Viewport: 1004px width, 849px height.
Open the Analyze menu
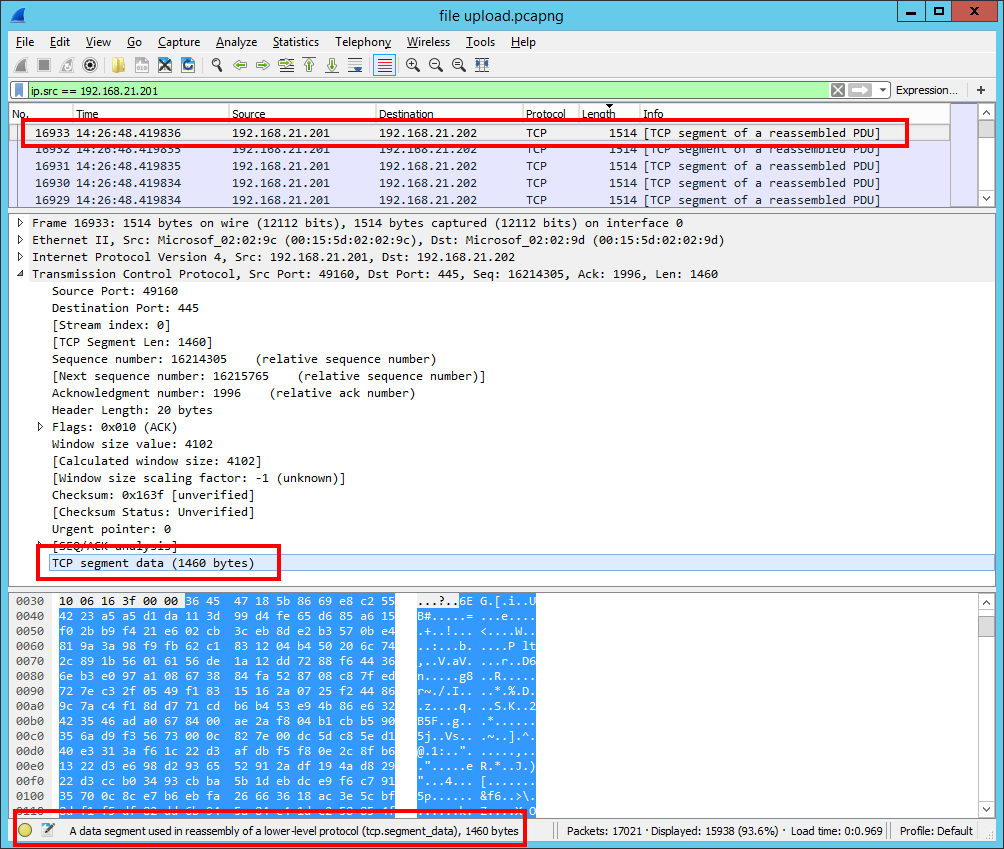(x=236, y=42)
